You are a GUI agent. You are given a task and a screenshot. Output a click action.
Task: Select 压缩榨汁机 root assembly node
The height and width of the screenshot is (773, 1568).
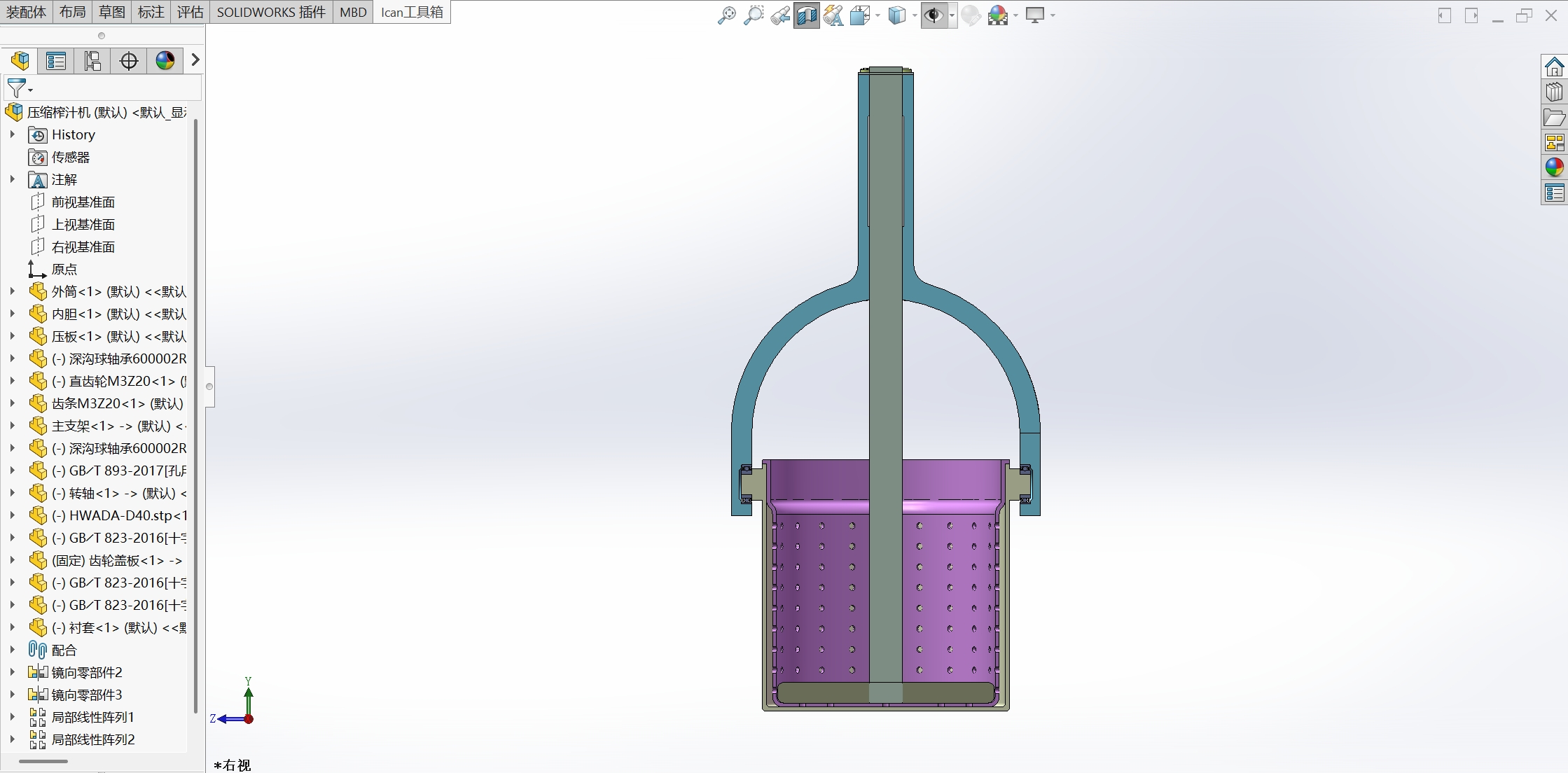(x=97, y=112)
